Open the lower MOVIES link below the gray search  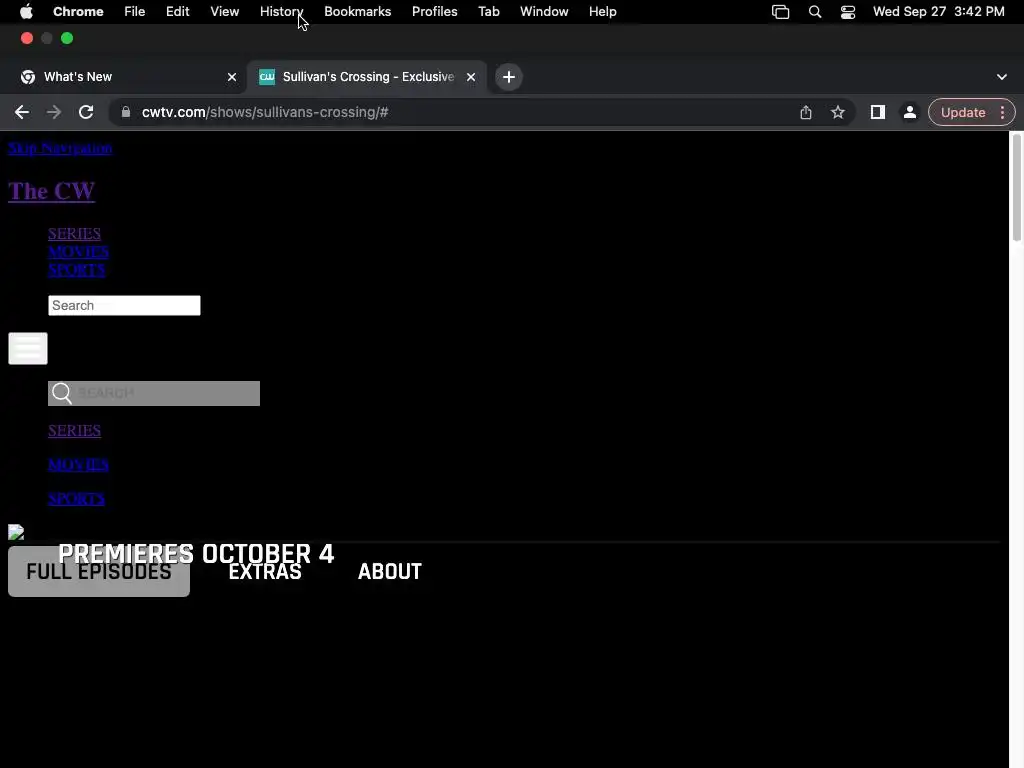pyautogui.click(x=78, y=464)
